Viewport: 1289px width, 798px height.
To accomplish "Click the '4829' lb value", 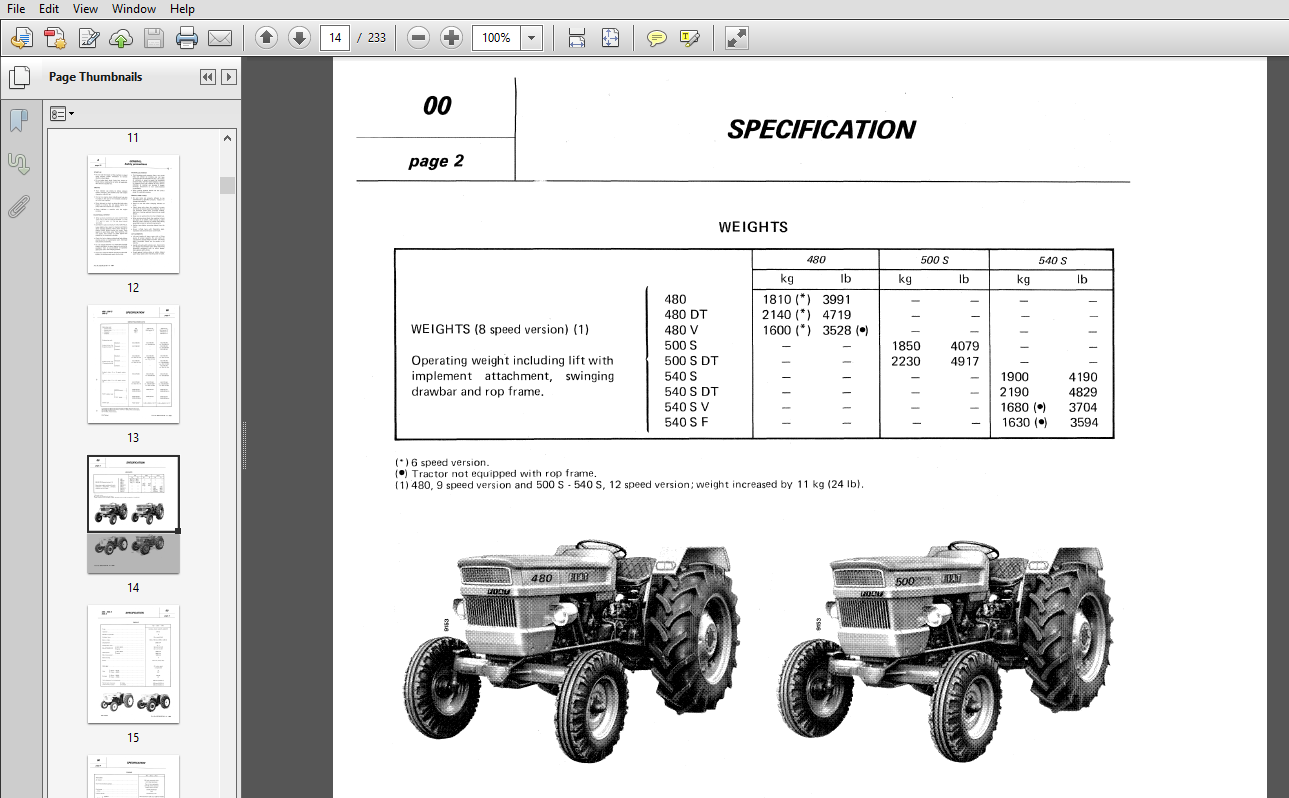I will (x=1083, y=392).
